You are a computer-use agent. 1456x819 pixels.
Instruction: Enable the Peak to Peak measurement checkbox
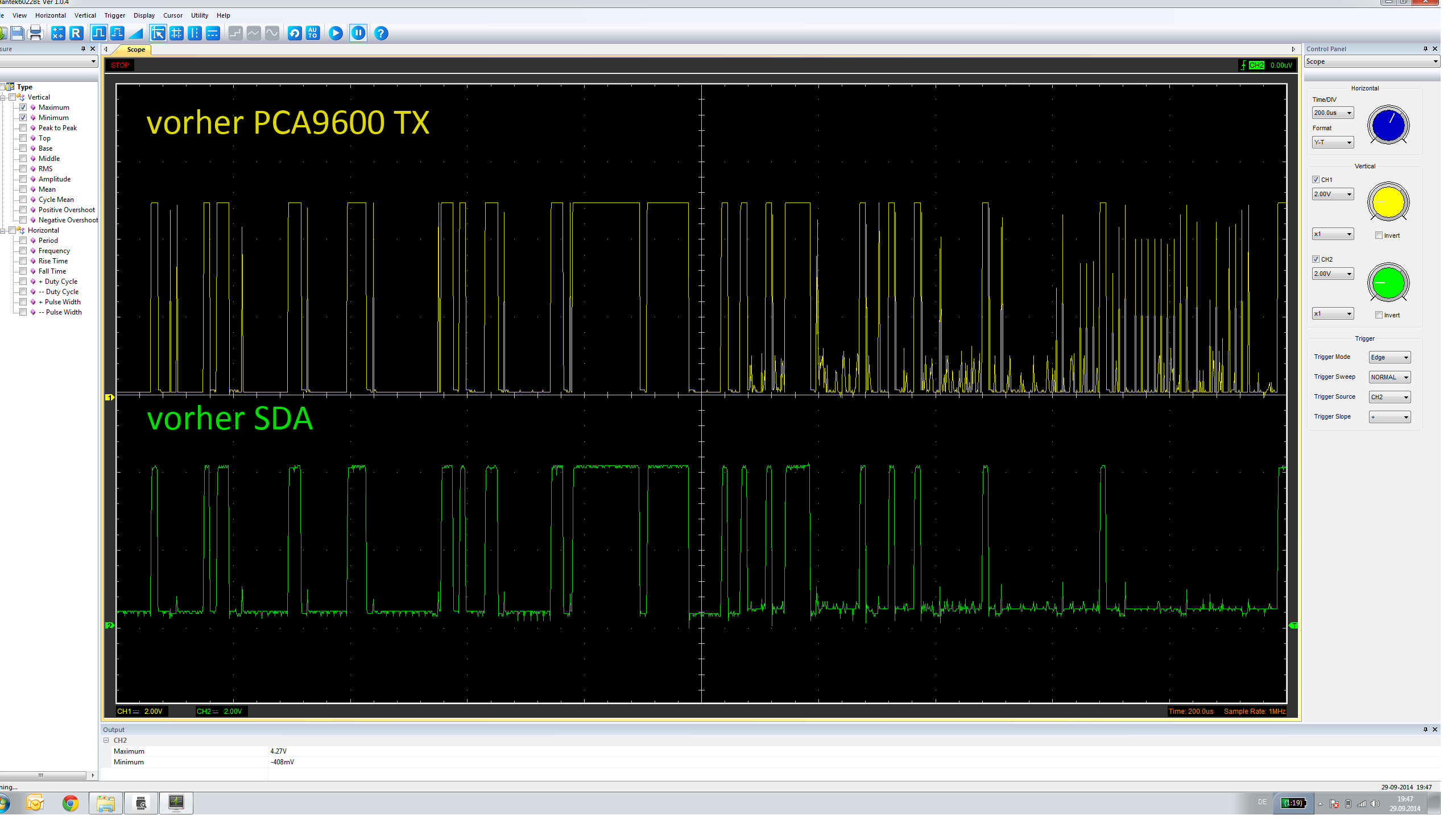(x=23, y=128)
